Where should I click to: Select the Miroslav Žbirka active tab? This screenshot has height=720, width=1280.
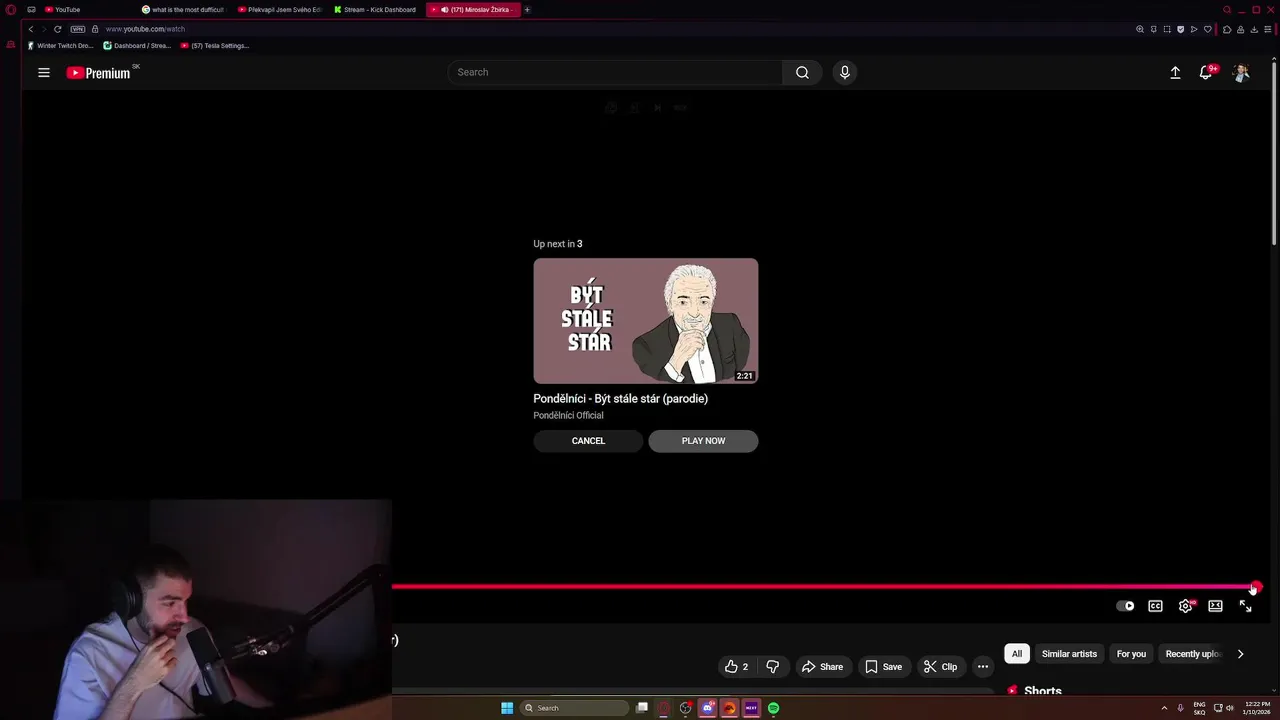pos(472,10)
